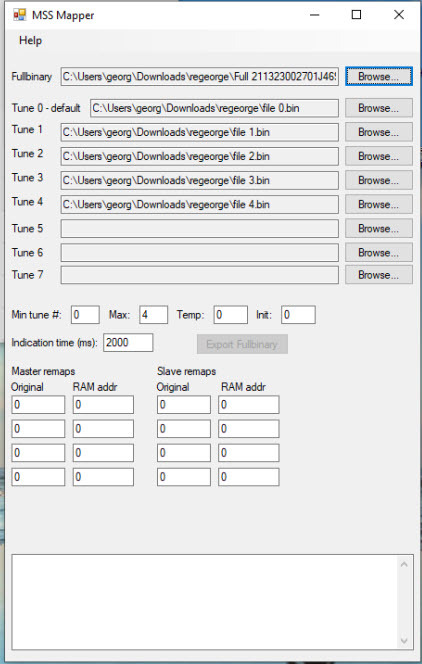Select the Tune 1 file path field
The width and height of the screenshot is (422, 664).
[199, 132]
